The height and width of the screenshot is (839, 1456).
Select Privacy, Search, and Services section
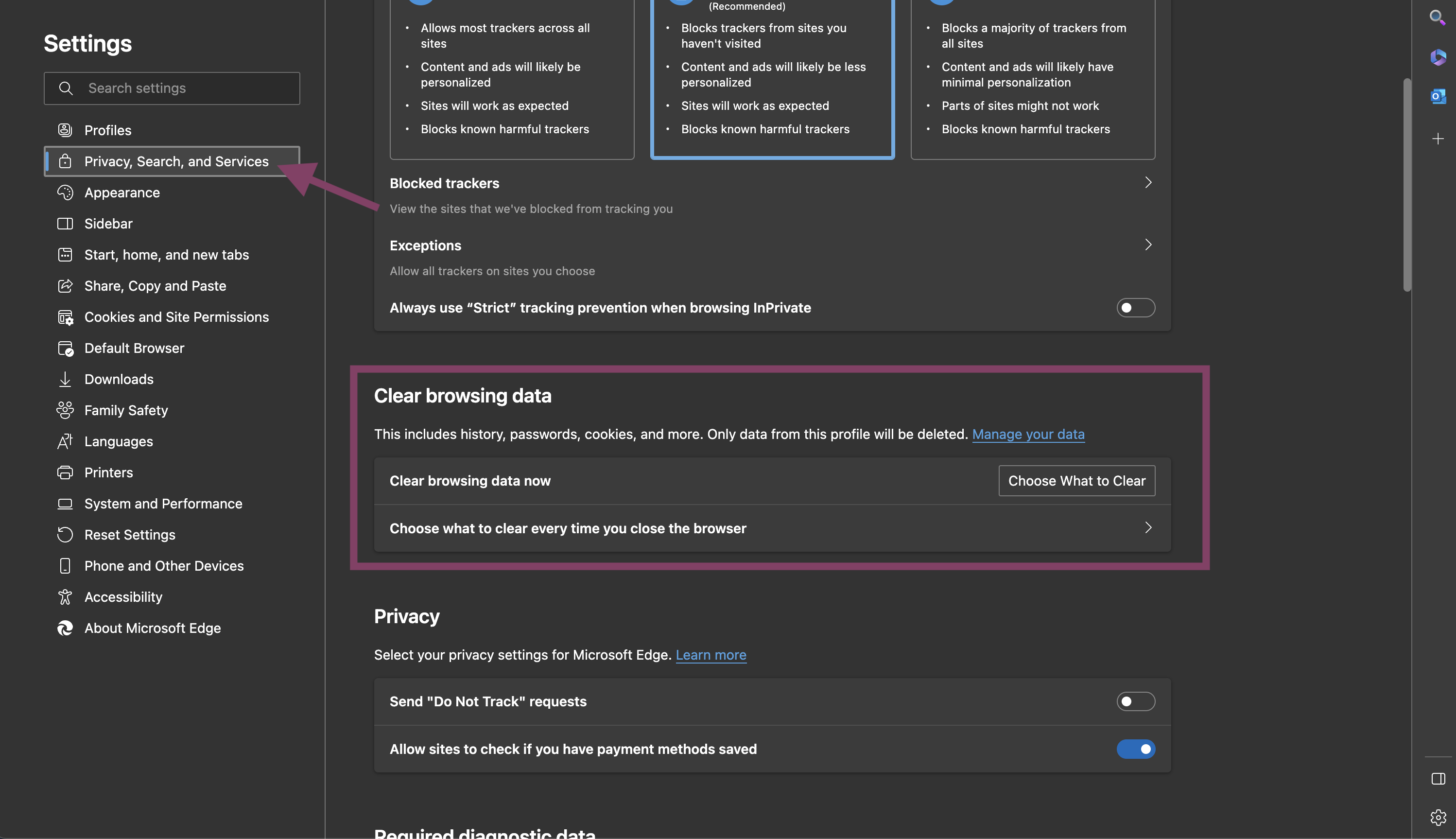[172, 161]
